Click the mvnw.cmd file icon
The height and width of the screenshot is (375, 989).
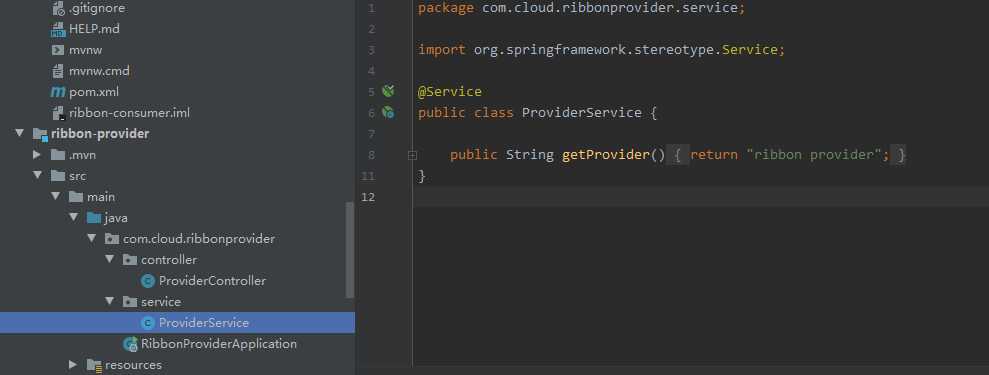coord(58,71)
